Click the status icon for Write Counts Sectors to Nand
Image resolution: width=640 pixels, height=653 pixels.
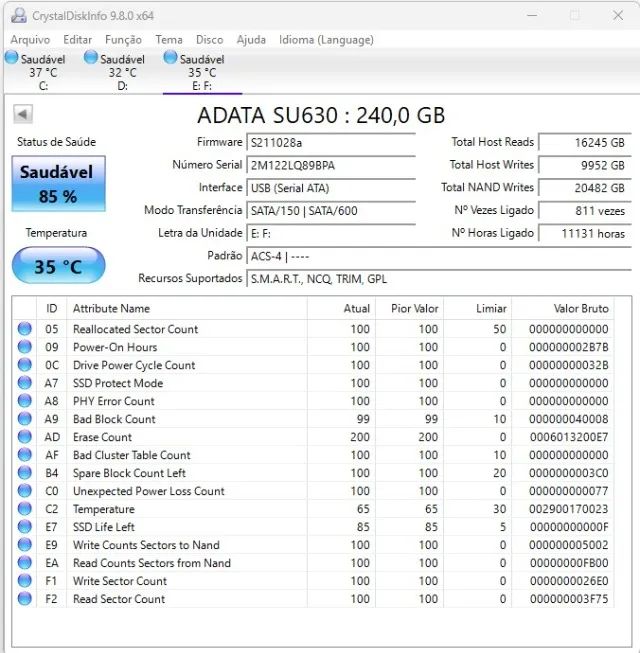click(25, 544)
